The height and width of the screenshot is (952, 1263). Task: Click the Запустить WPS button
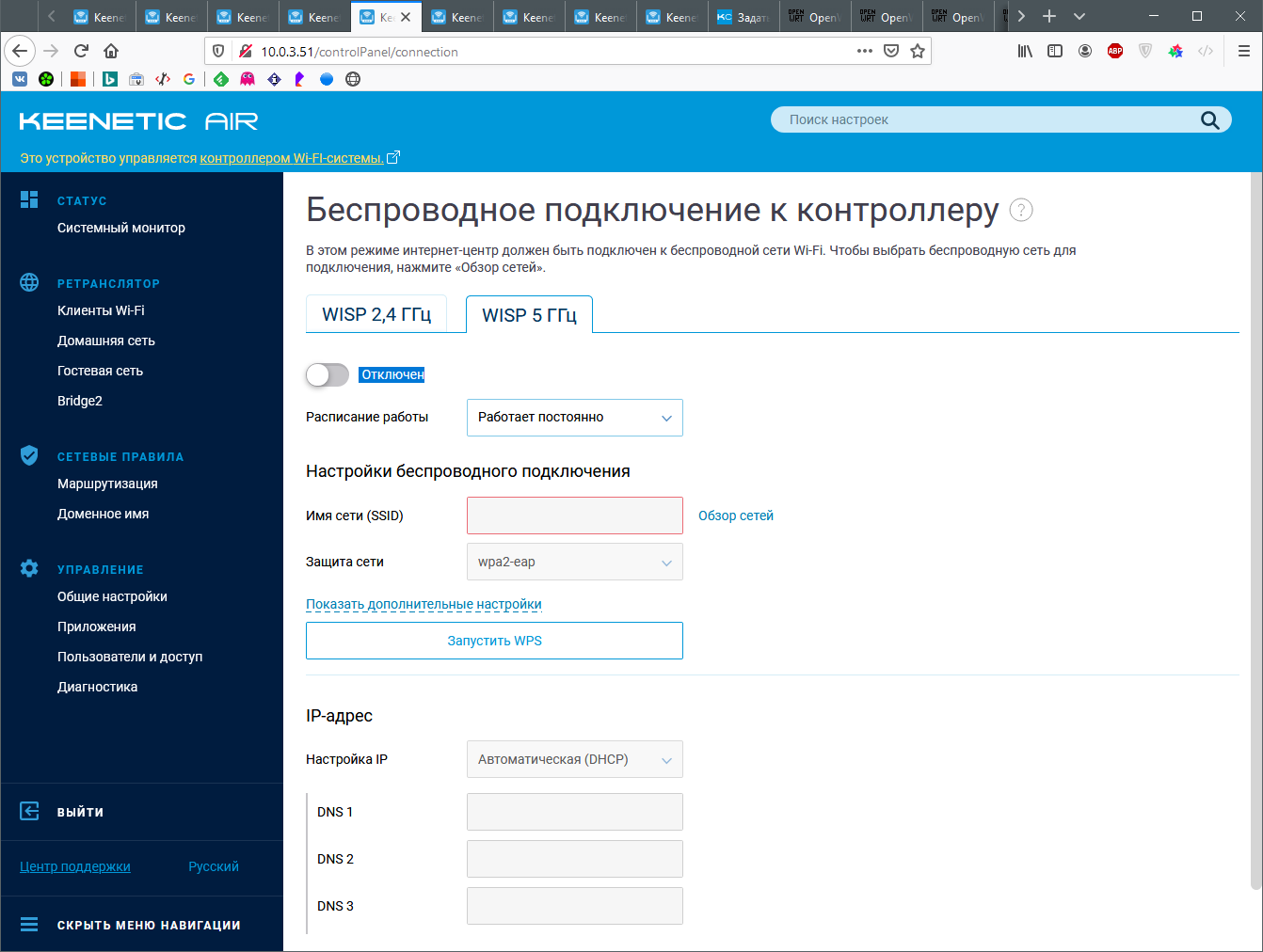[494, 641]
